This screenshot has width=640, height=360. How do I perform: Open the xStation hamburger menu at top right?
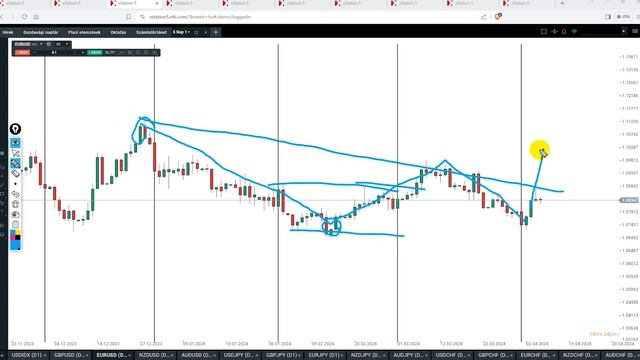pyautogui.click(x=635, y=31)
